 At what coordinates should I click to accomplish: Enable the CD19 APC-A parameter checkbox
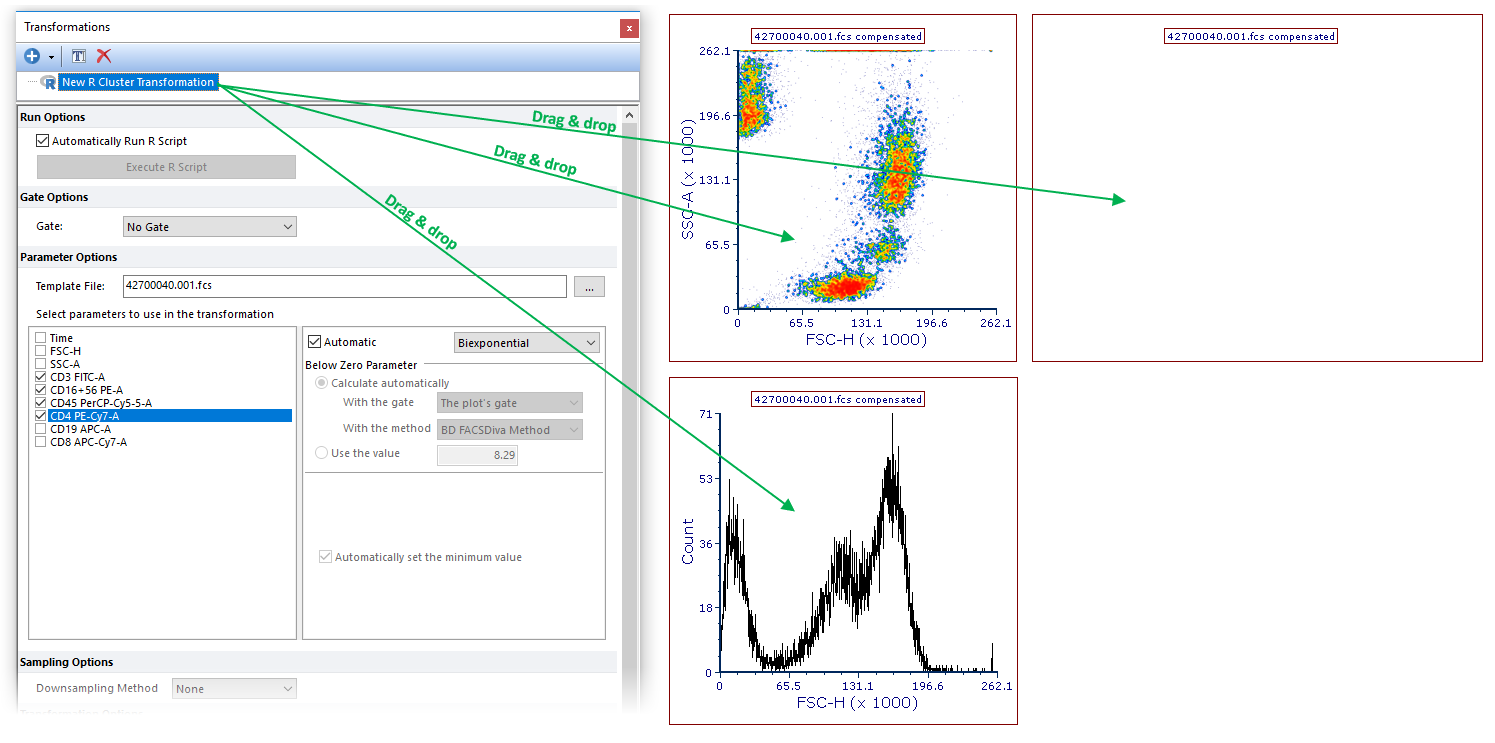(41, 429)
